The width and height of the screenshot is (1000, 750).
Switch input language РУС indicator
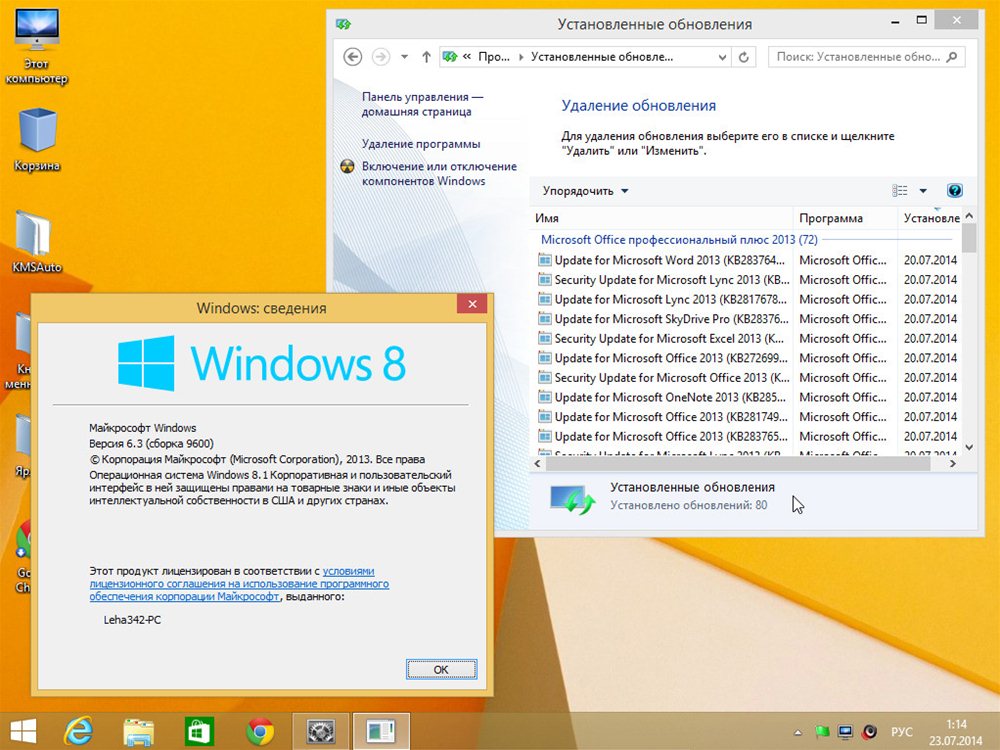[x=901, y=732]
